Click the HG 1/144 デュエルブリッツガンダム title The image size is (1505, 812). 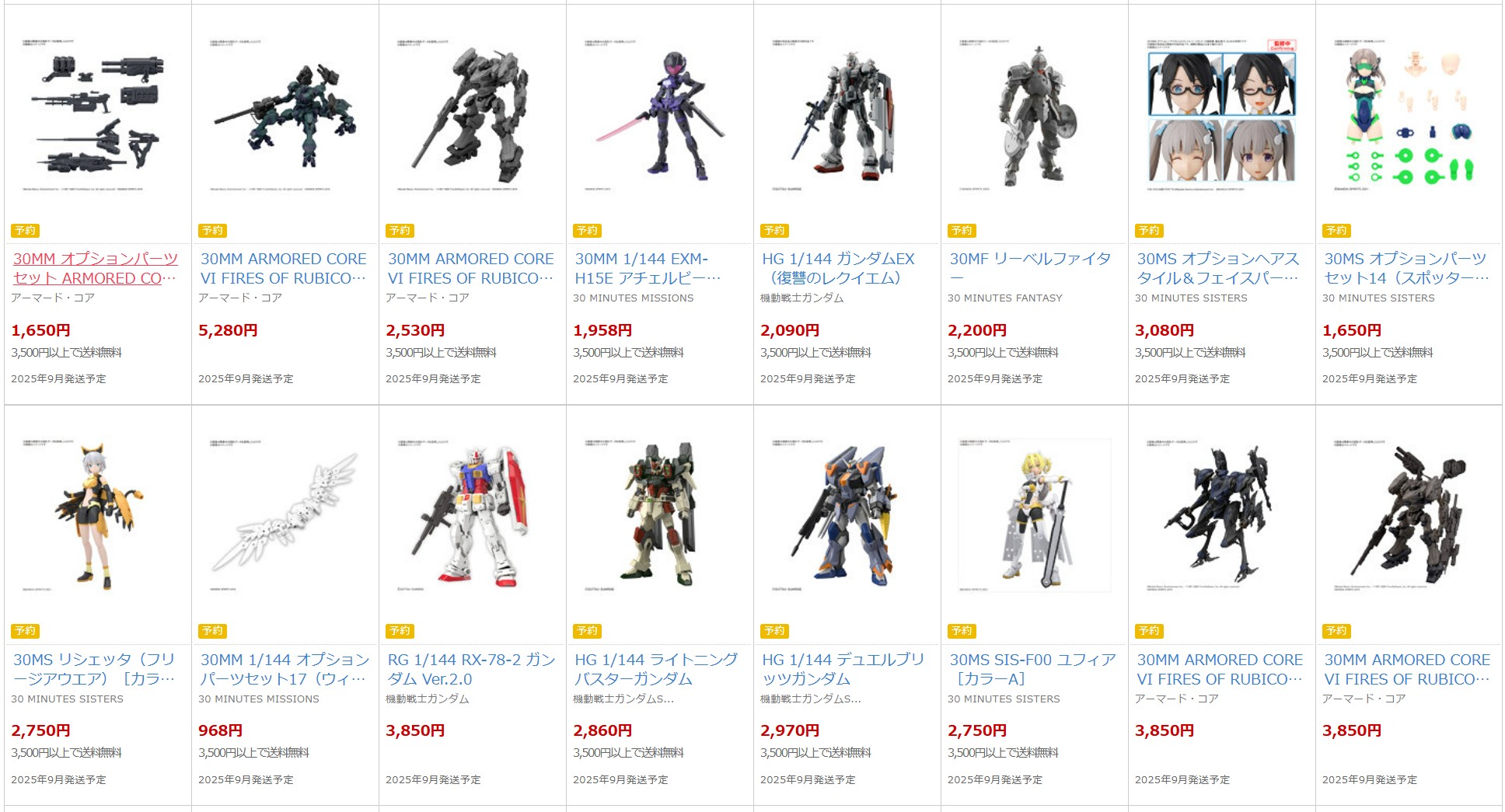point(843,669)
